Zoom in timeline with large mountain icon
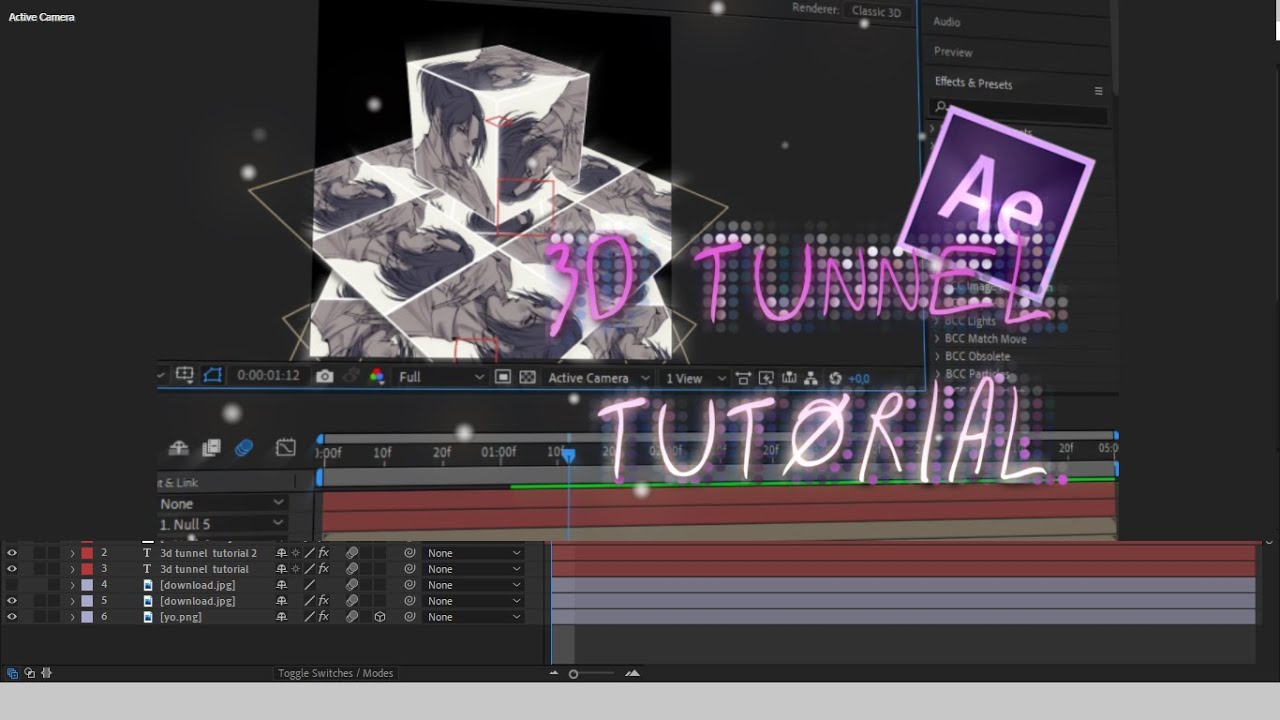Viewport: 1280px width, 720px height. 632,673
